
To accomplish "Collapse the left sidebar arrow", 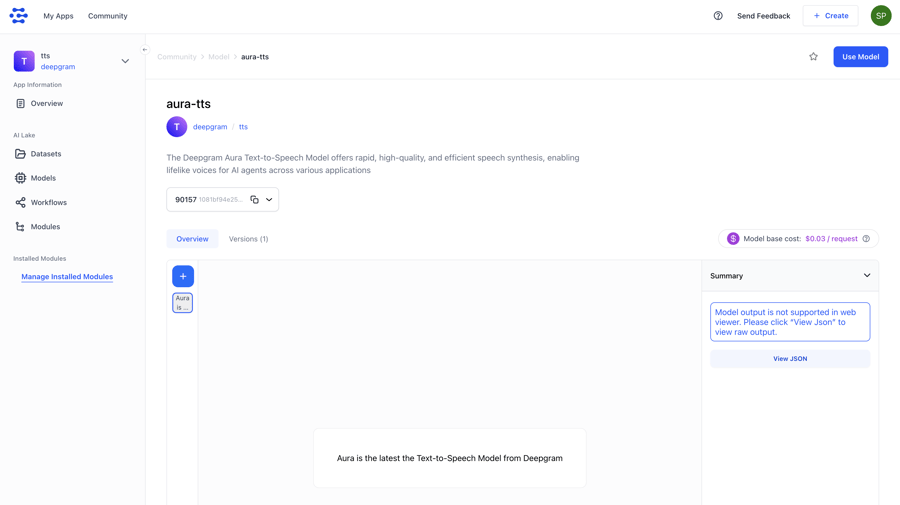I will (x=145, y=49).
